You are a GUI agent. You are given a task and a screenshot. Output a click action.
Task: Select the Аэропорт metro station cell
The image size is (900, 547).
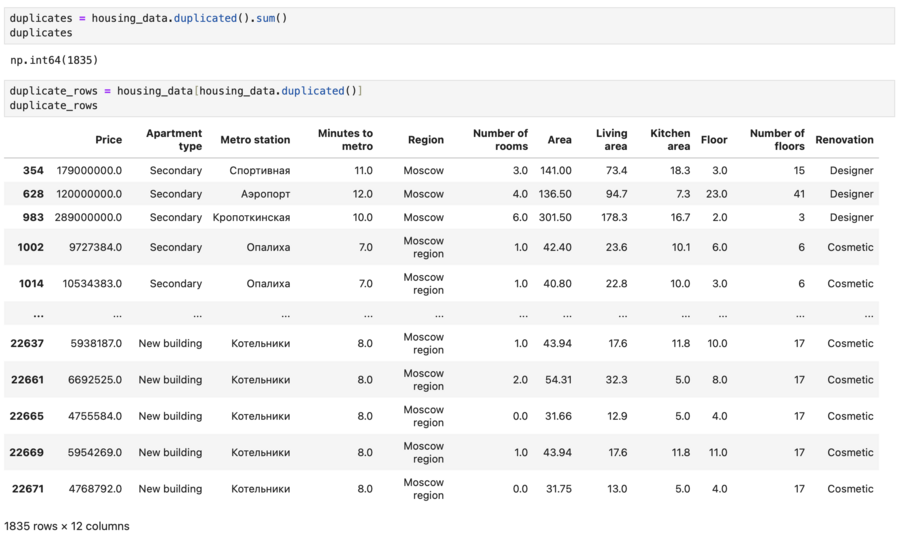click(x=260, y=194)
